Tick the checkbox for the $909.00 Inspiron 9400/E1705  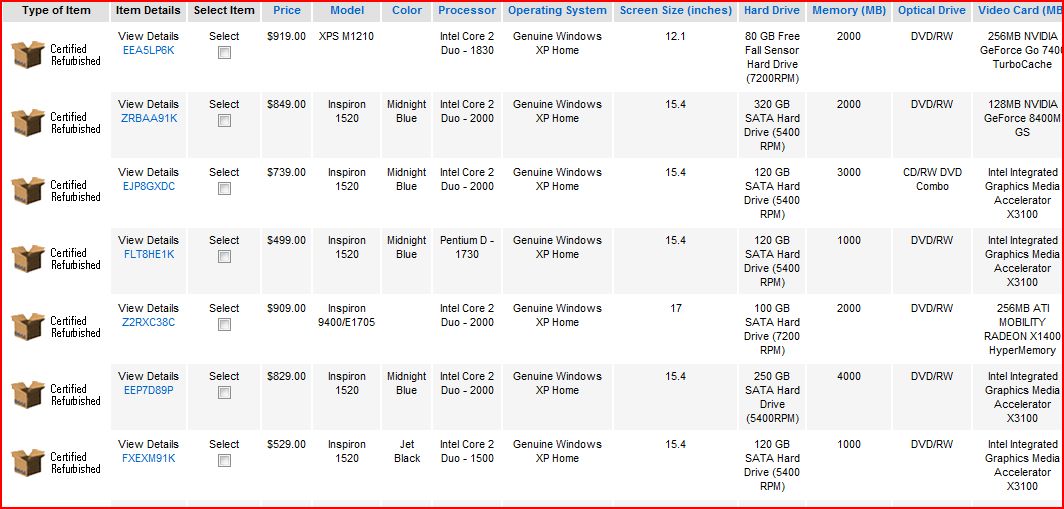coord(224,324)
